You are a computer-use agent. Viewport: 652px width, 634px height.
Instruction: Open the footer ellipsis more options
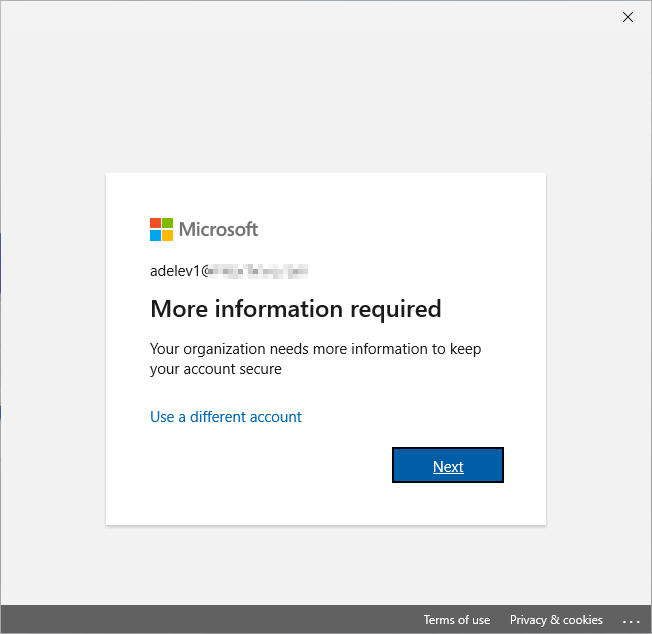631,621
